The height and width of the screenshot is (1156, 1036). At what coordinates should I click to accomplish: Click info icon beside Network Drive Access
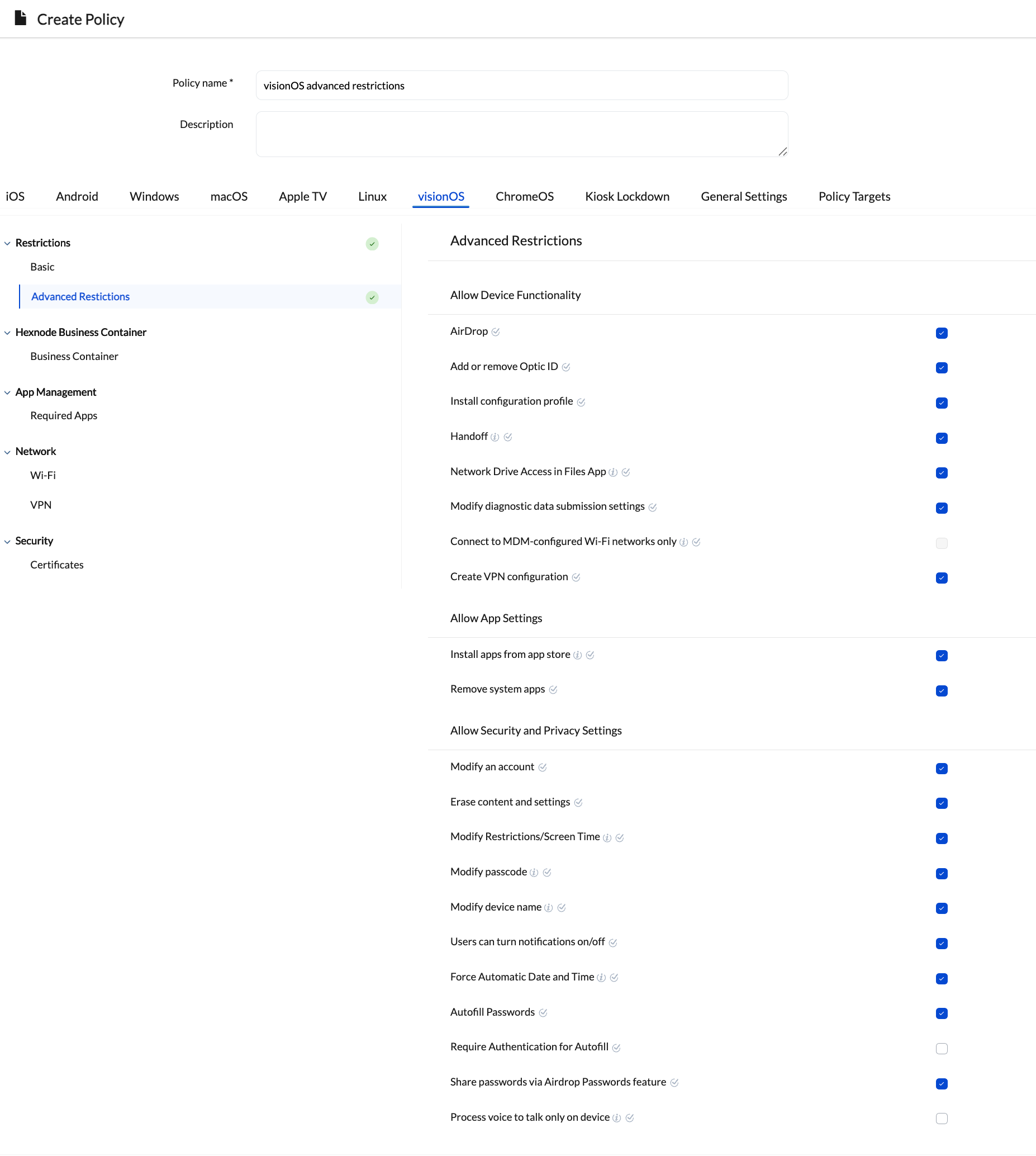[612, 472]
